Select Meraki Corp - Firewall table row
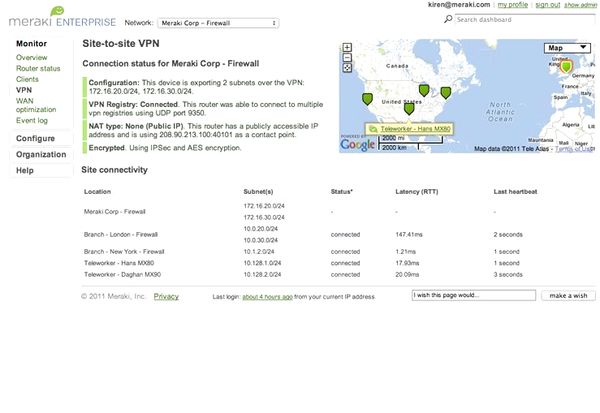Screen dimensions: 600x413 pyautogui.click(x=339, y=211)
